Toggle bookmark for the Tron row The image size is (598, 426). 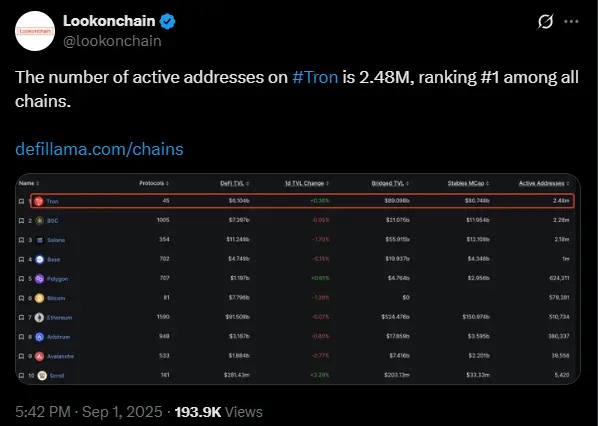22,201
